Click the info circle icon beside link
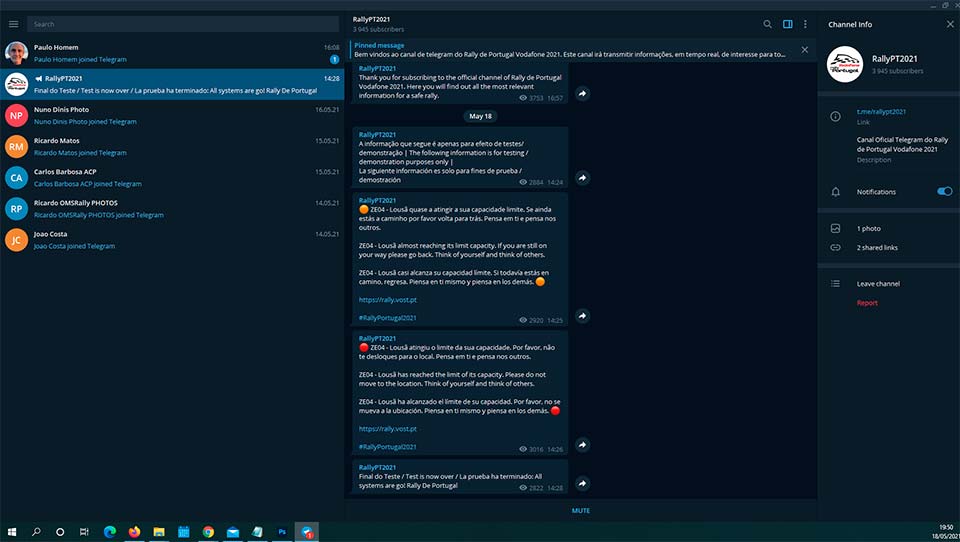 pyautogui.click(x=835, y=116)
